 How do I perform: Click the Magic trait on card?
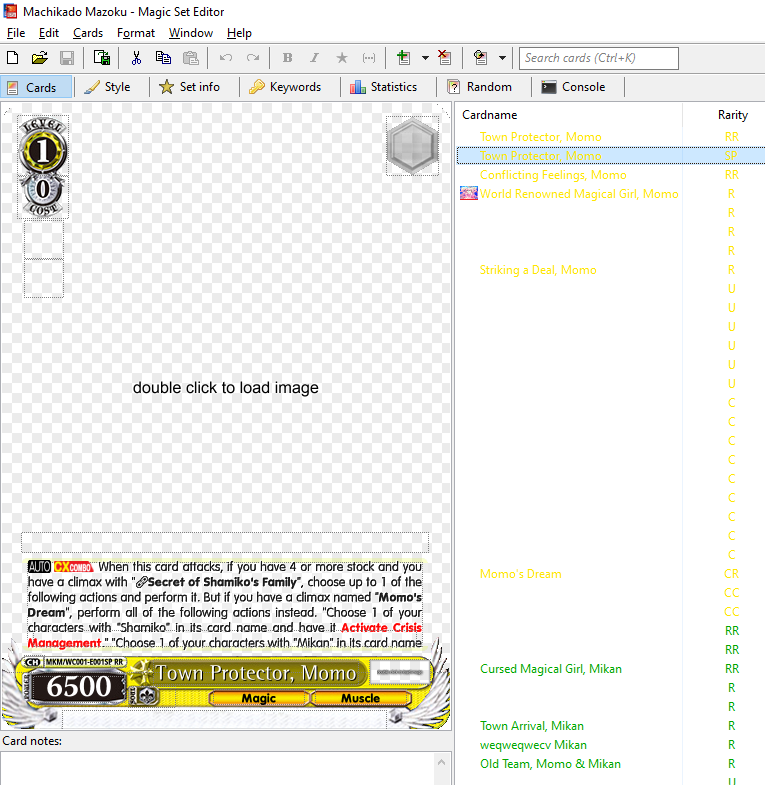click(258, 698)
